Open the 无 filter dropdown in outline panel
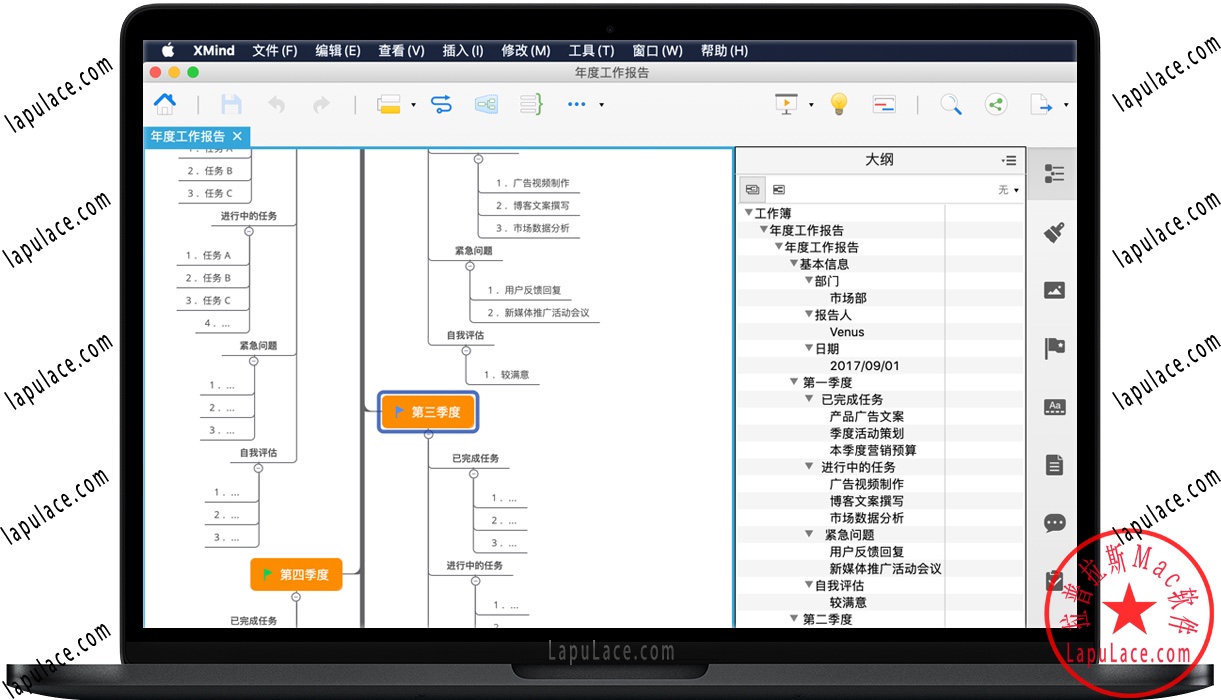The image size is (1221, 700). point(1009,189)
